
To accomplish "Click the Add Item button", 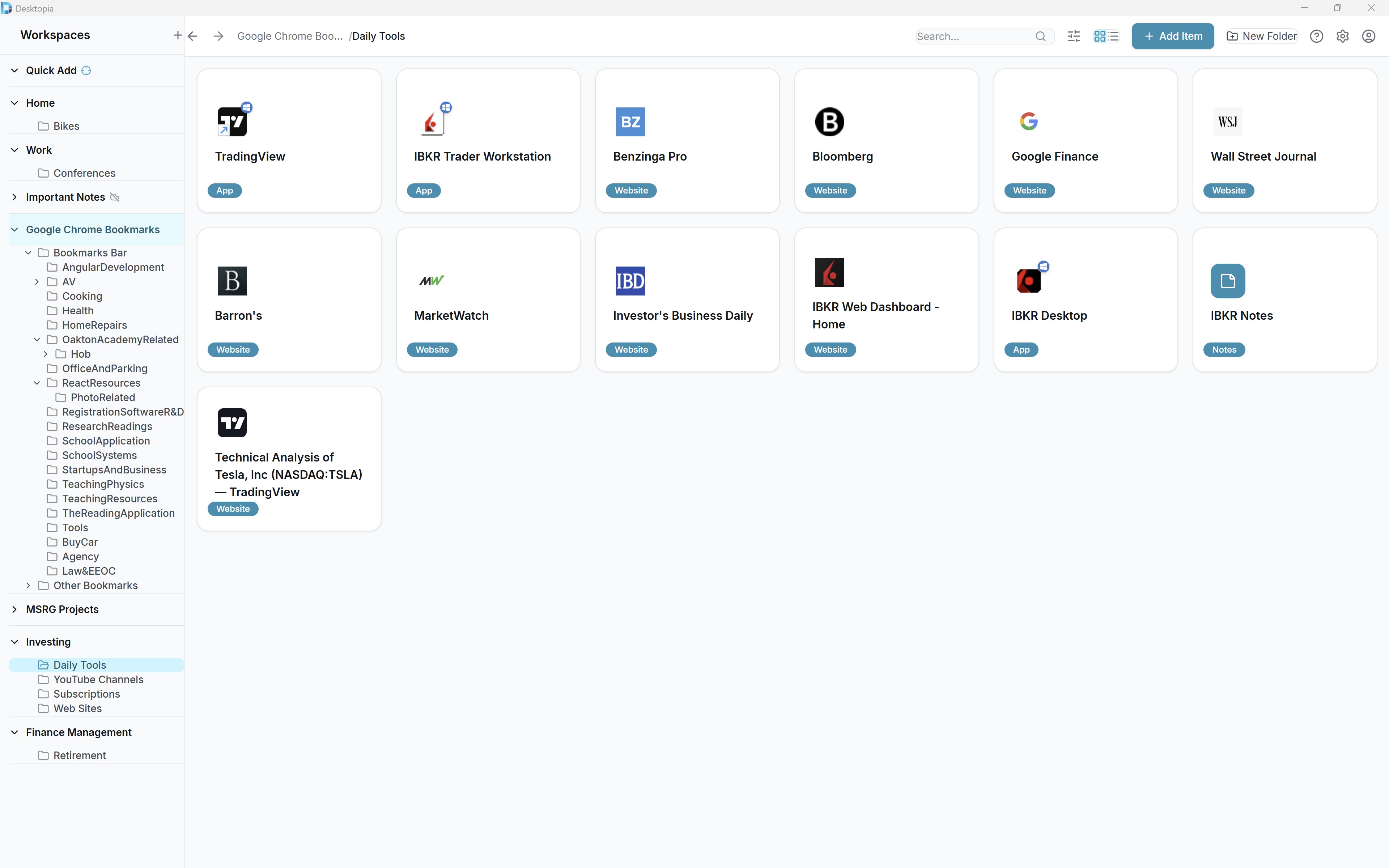I will (1173, 35).
